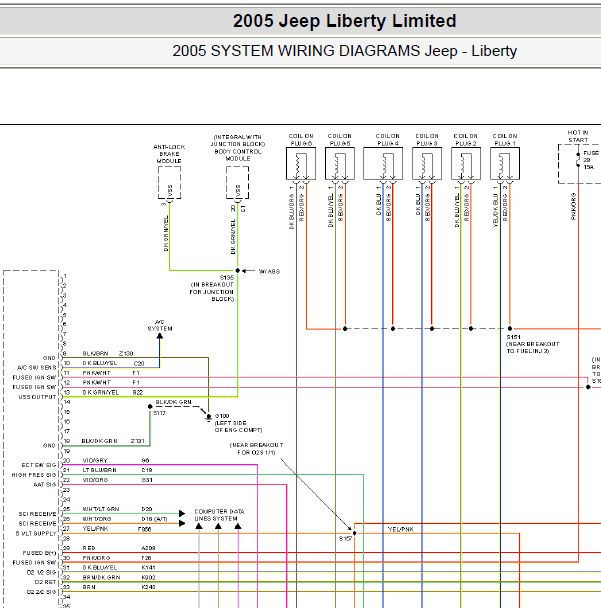Click the Coil On Plug 3 symbol

(427, 164)
